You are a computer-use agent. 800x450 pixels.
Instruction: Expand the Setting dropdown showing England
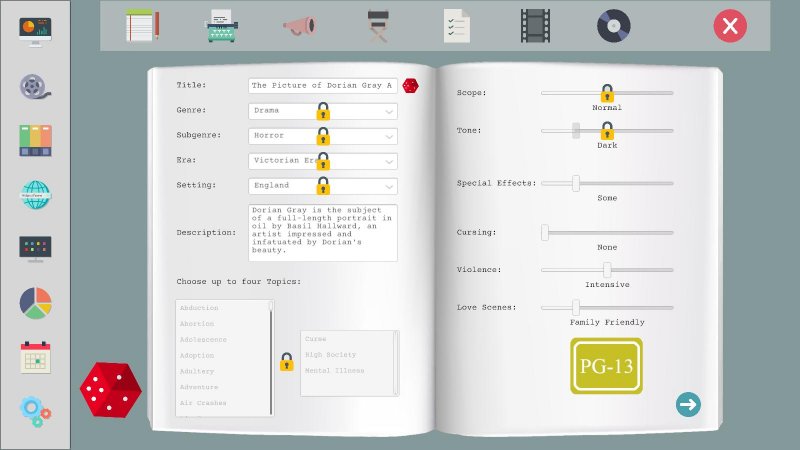[x=322, y=186]
